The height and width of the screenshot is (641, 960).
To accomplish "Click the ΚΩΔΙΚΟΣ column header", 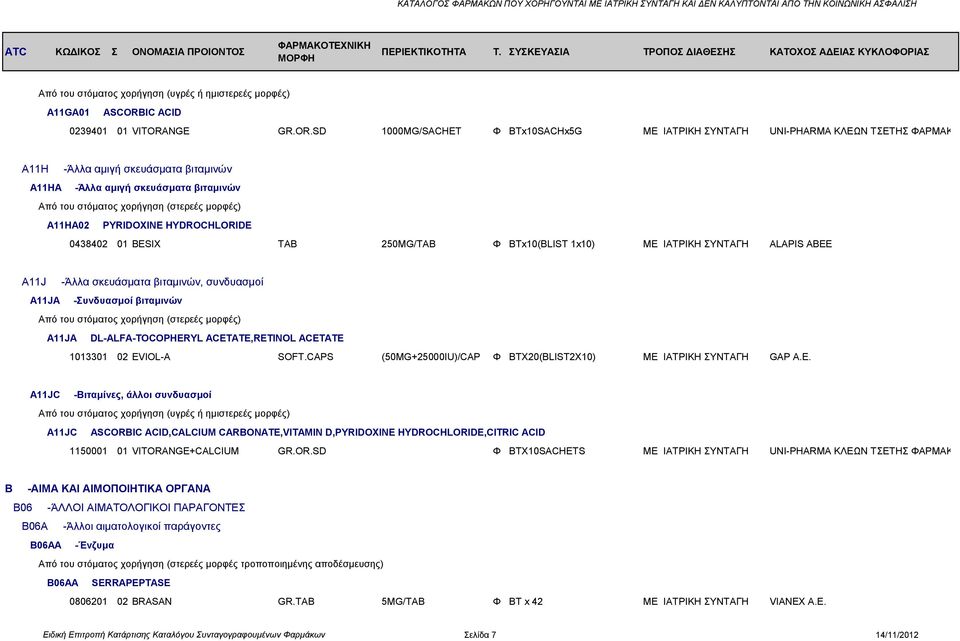I will point(78,52).
